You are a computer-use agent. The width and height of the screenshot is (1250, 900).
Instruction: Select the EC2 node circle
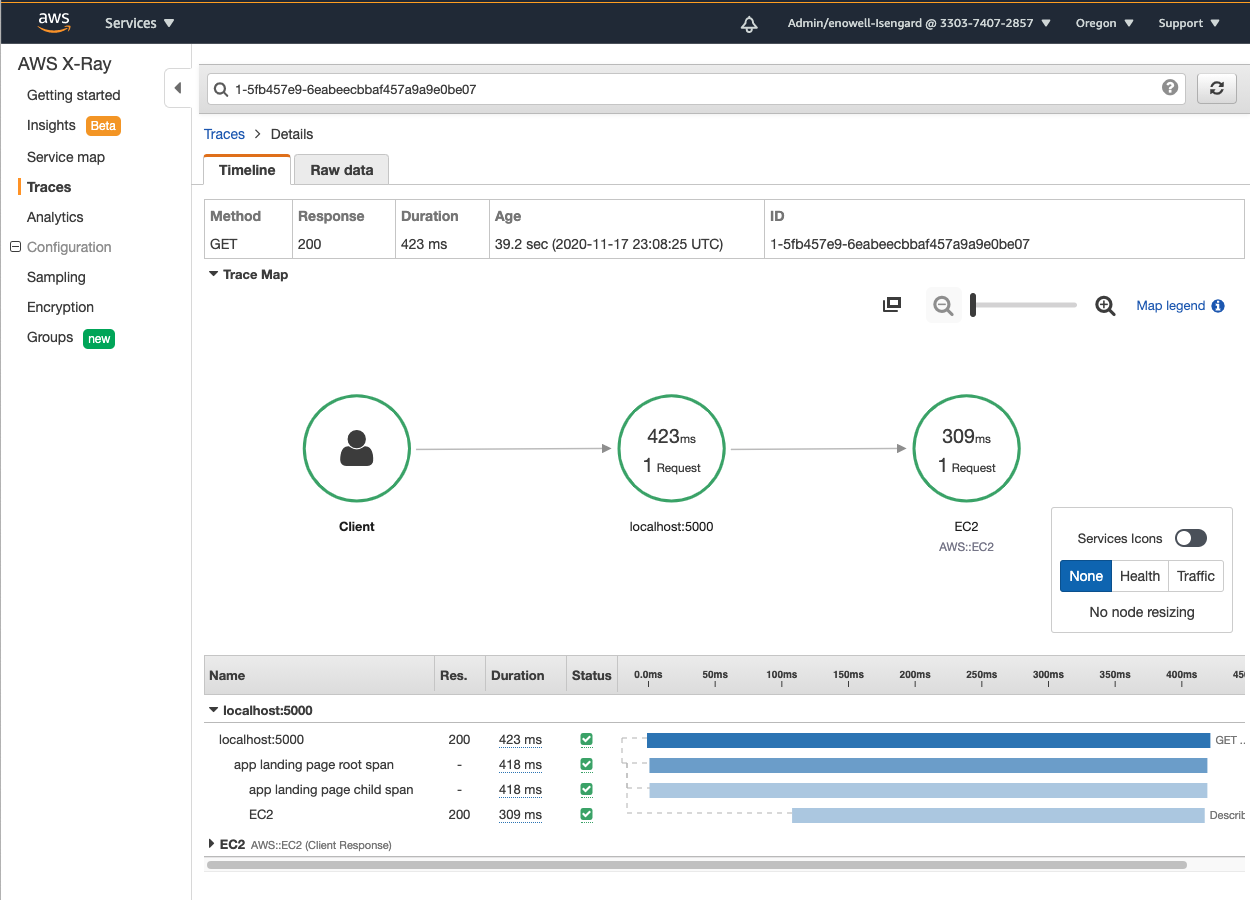[x=966, y=449]
